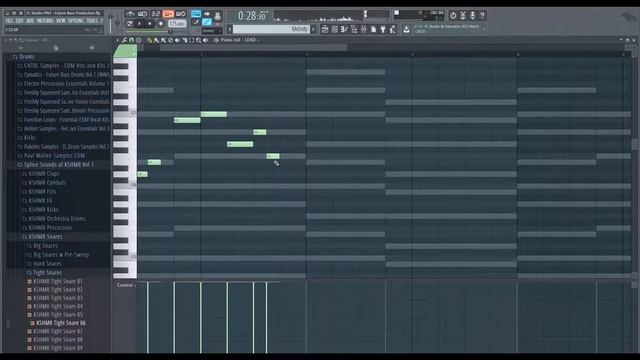640x360 pixels.
Task: Select the Playback speaker tool in piano roll
Action: pyautogui.click(x=205, y=40)
